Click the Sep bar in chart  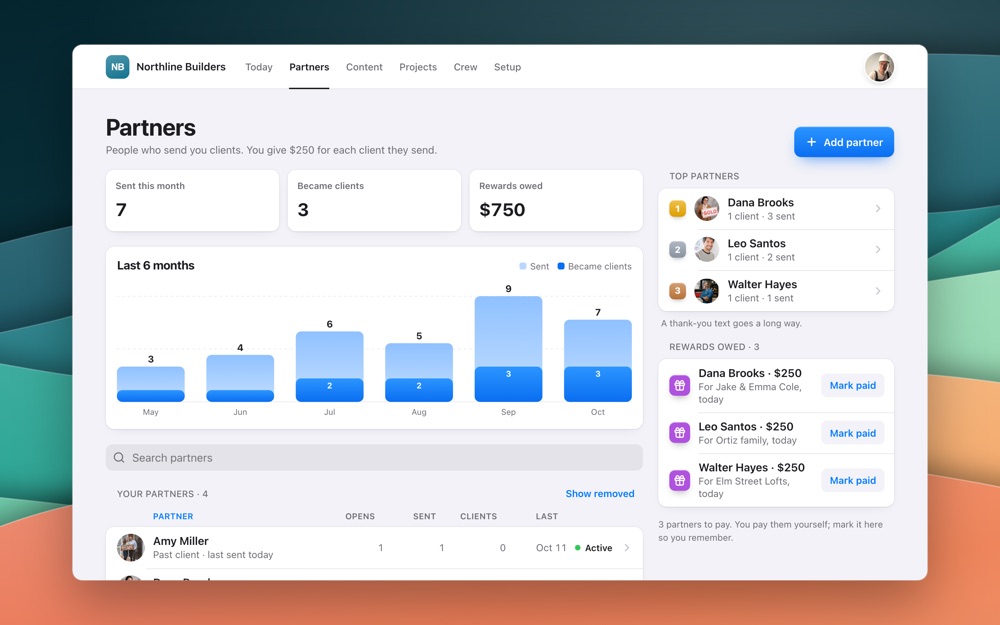point(508,349)
